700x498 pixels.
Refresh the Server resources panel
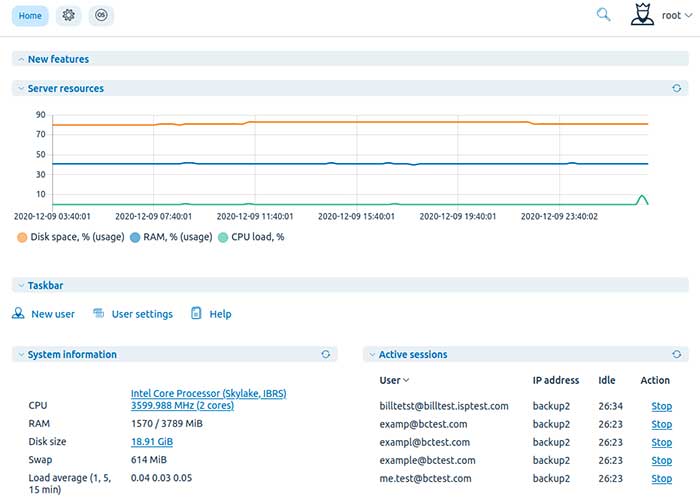[677, 88]
